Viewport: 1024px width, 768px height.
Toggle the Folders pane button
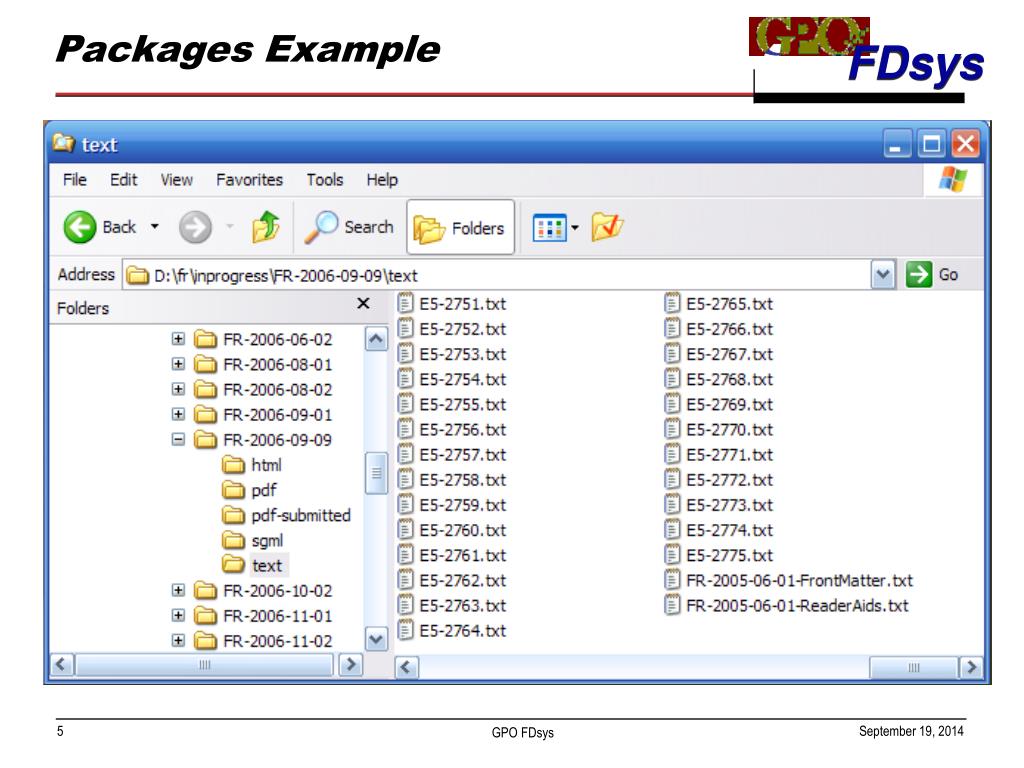coord(460,228)
